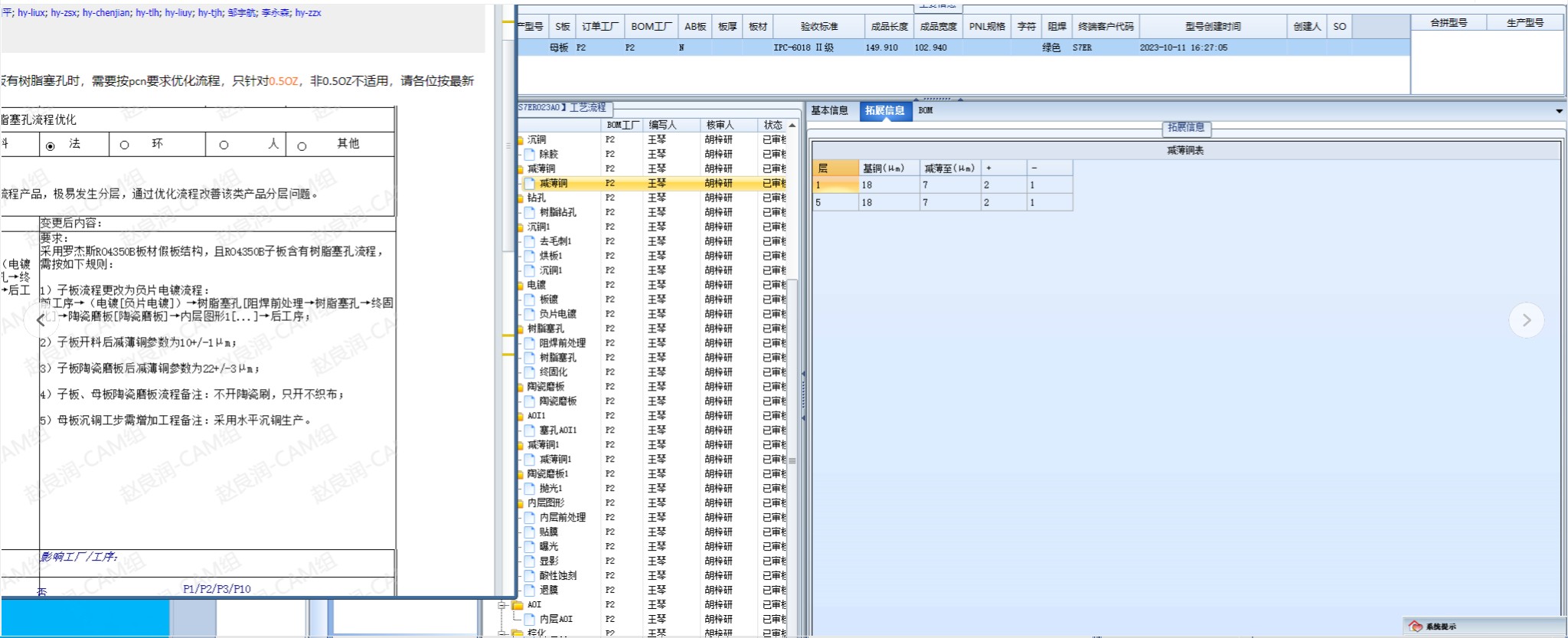
Task: Click the document icon beside 显影
Action: (529, 561)
